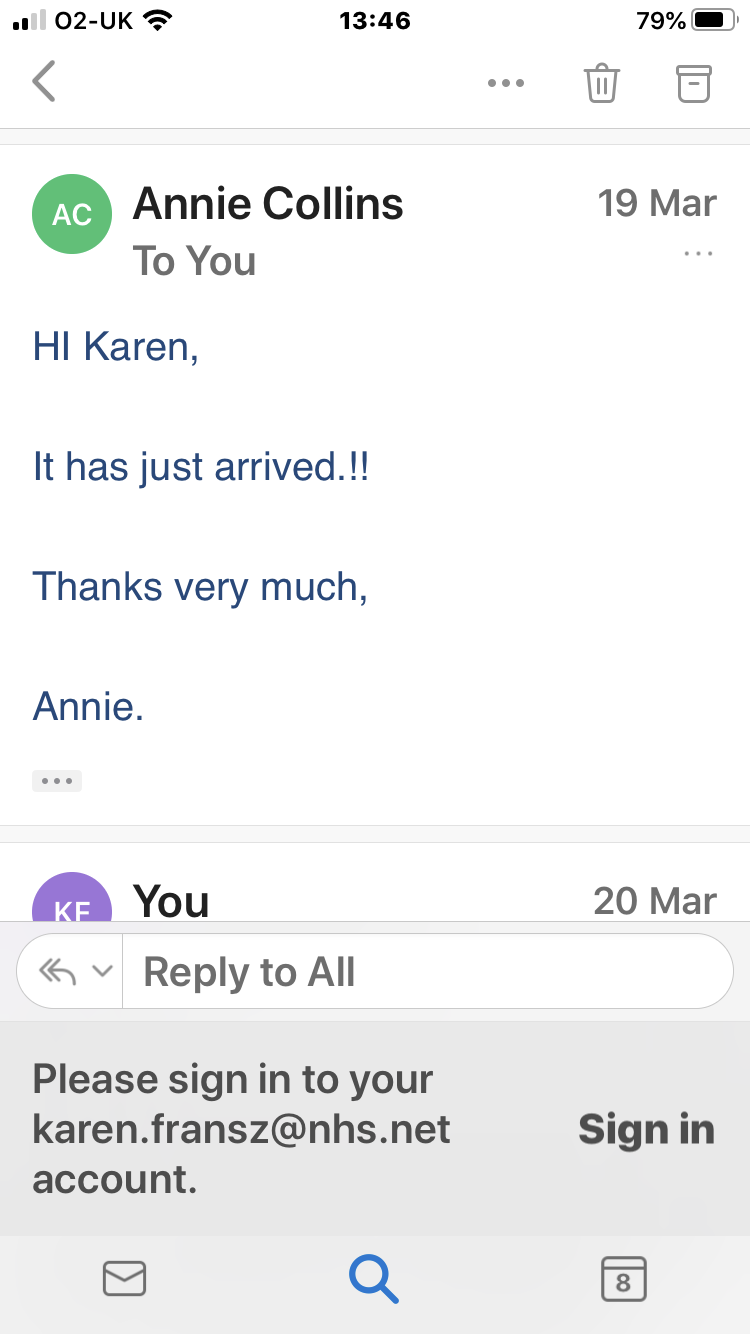The image size is (750, 1334).
Task: Expand the 'To You' recipient details
Action: [x=195, y=261]
